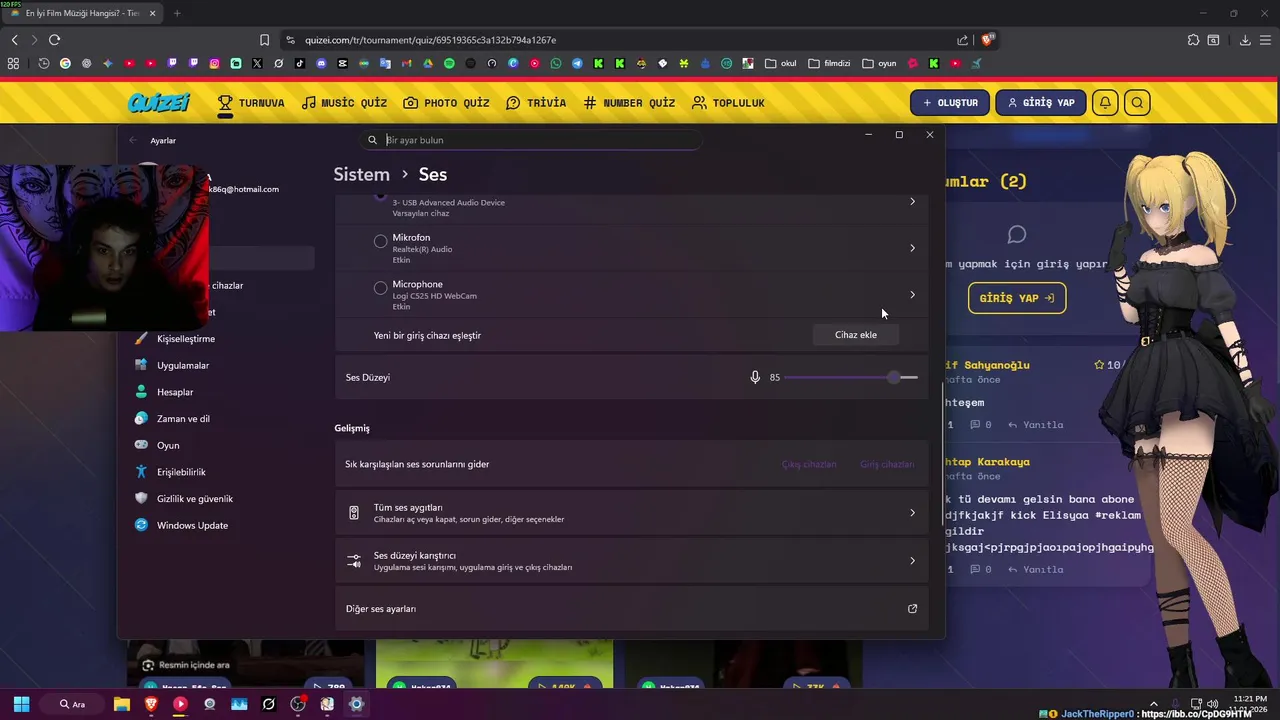Open Gizlilik ve güvenlik settings
This screenshot has width=1280, height=720.
195,499
